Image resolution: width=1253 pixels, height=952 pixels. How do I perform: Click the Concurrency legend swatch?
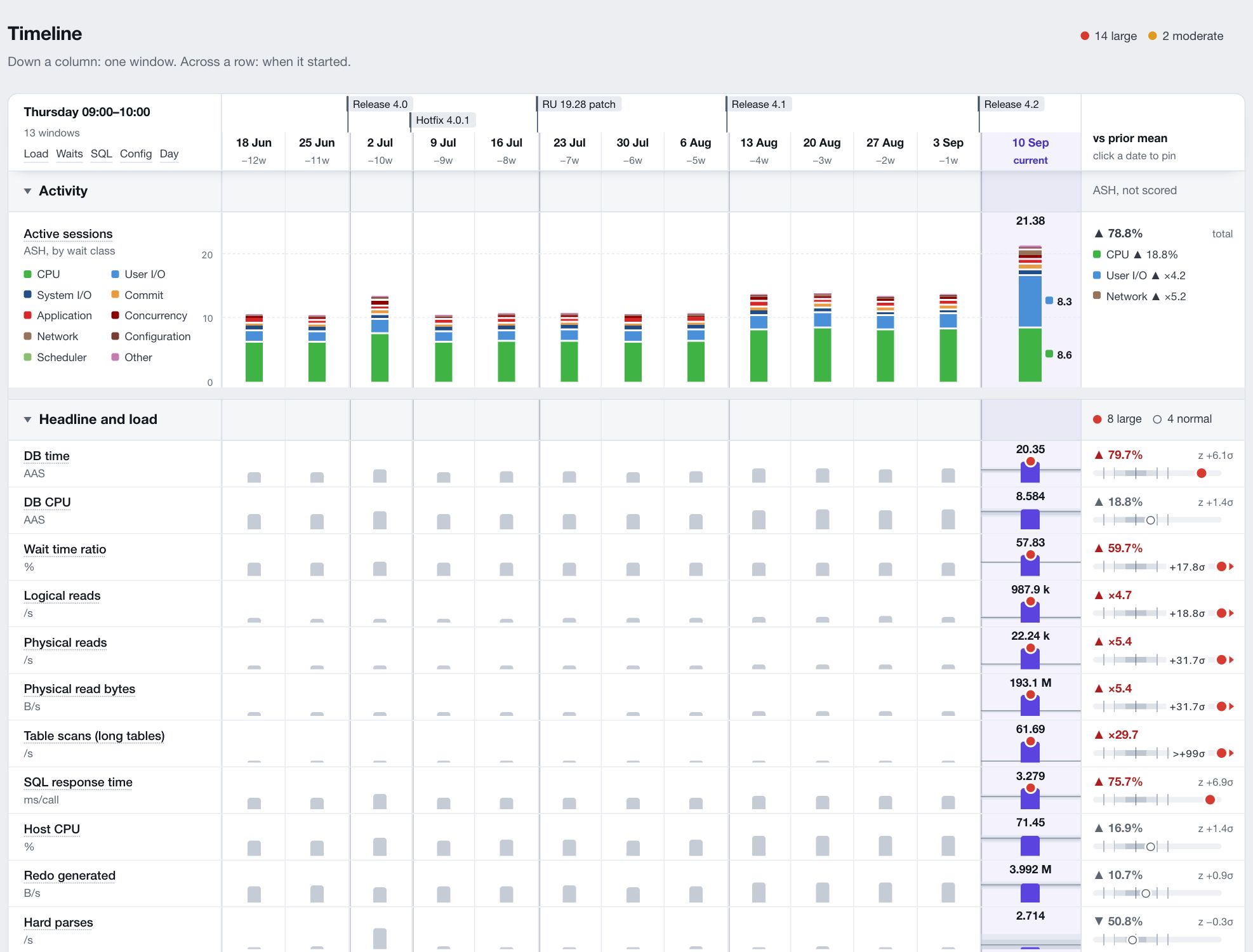(x=116, y=315)
